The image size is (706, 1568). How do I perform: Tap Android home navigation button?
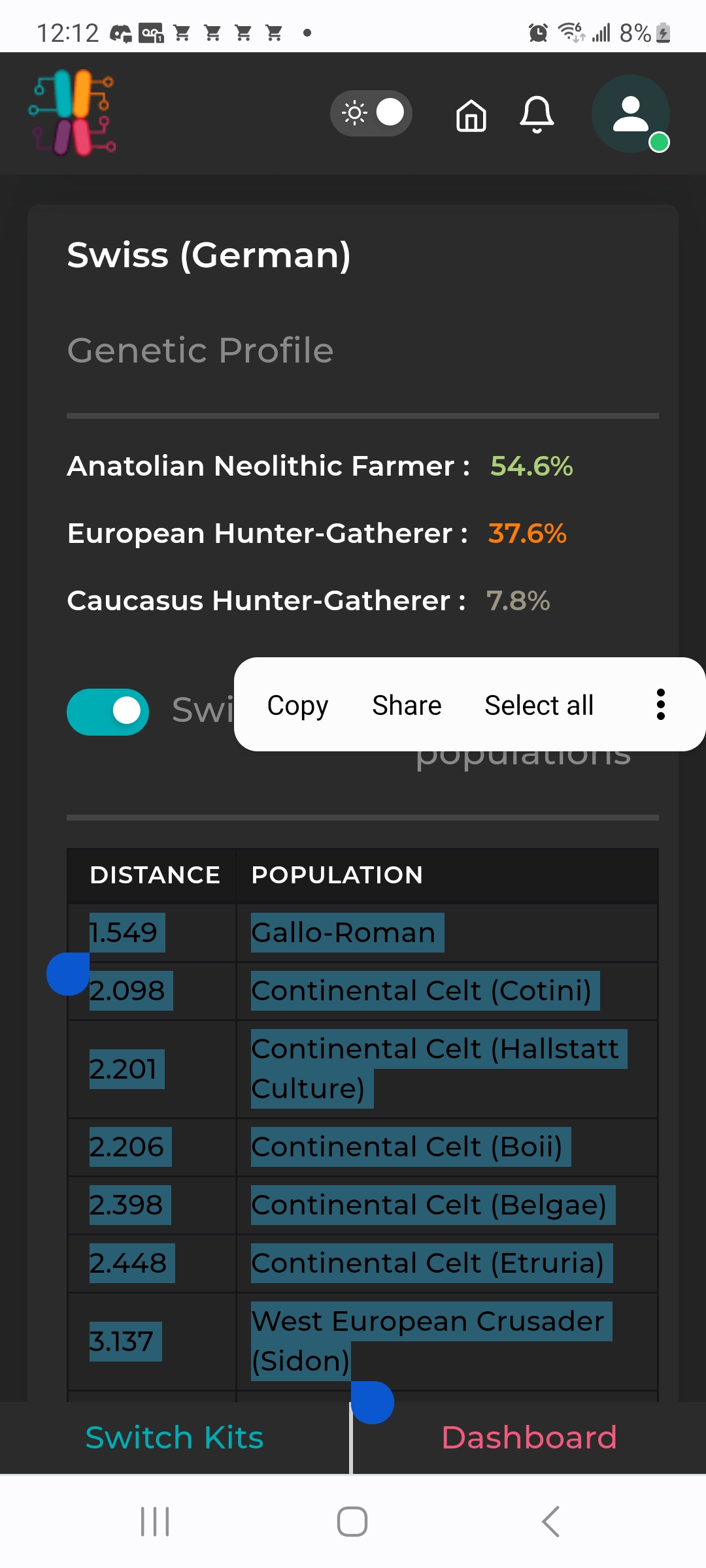352,1522
